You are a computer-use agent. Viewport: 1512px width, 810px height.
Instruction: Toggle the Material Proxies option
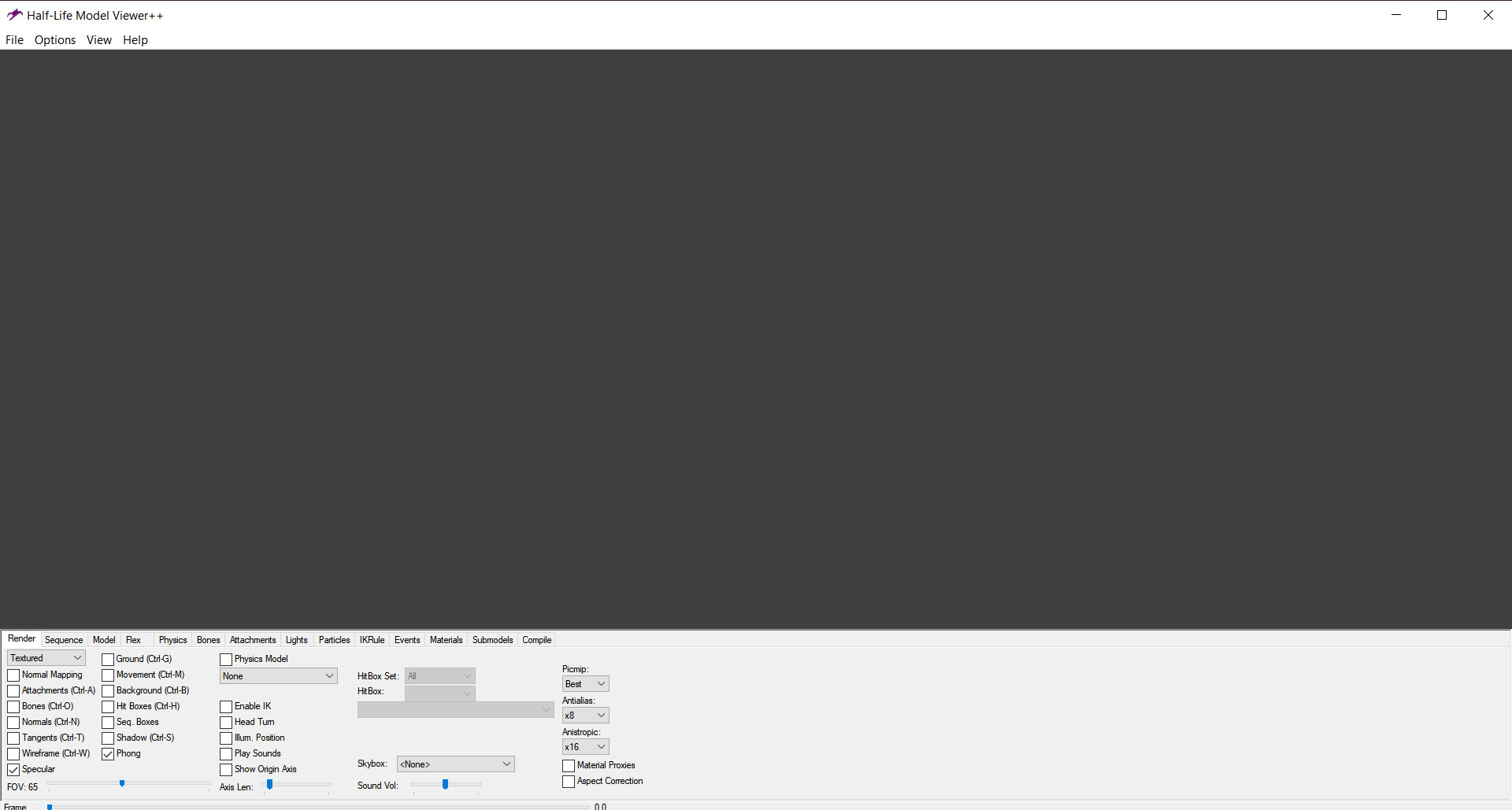point(568,765)
